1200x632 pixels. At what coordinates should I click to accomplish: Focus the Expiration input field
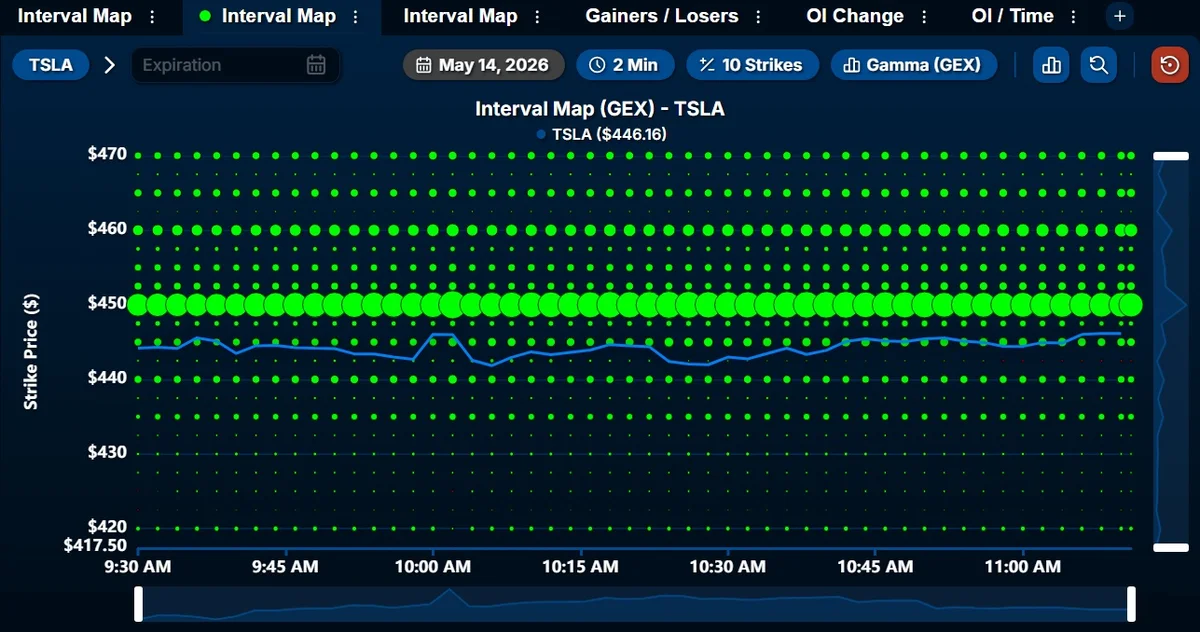(x=236, y=65)
